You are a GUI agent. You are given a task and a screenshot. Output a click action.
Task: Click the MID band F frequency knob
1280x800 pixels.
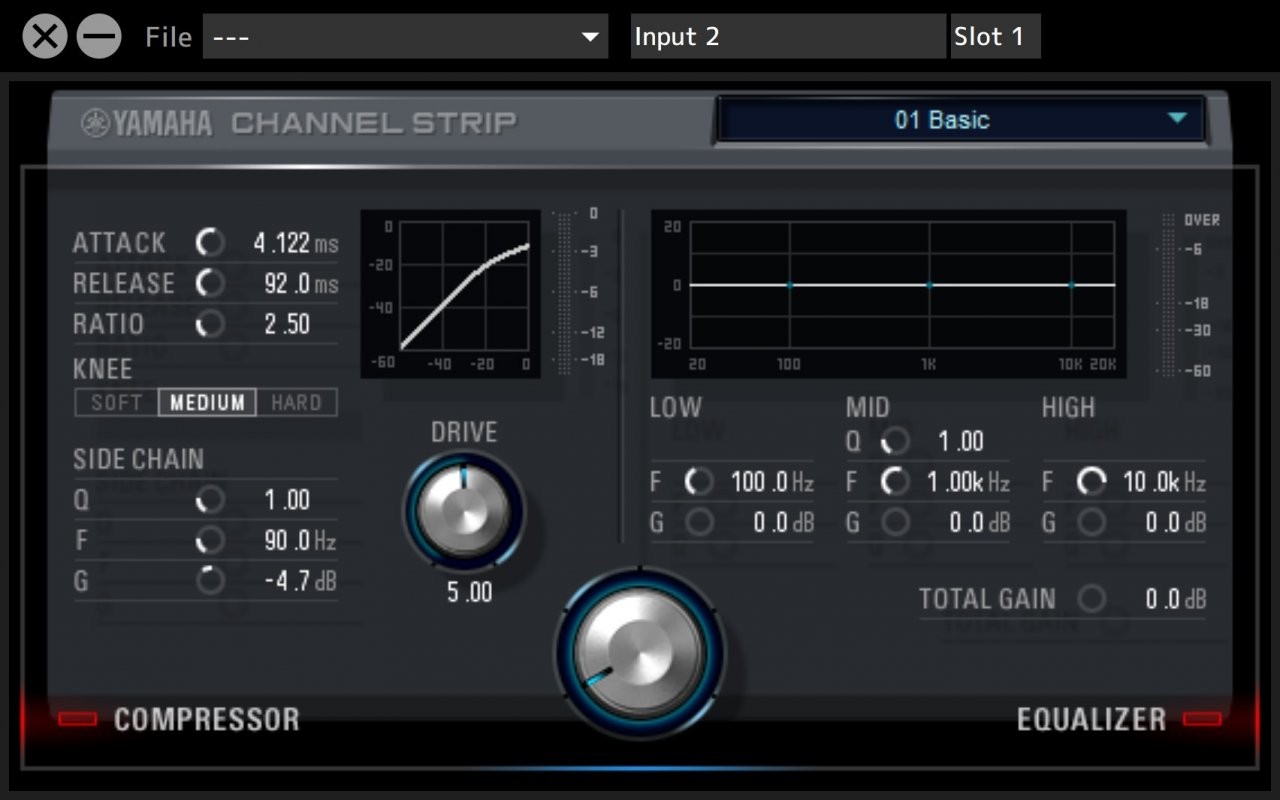point(894,482)
